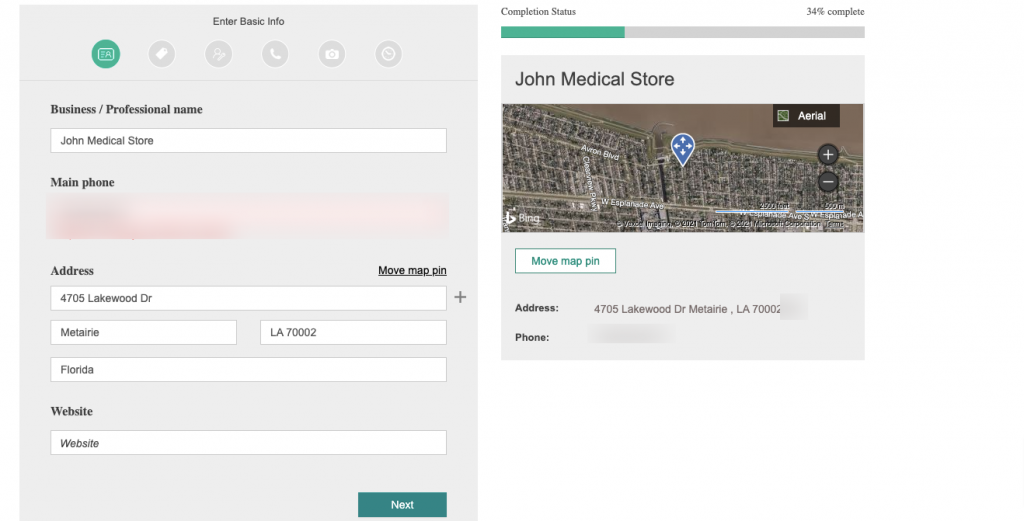1024x521 pixels.
Task: Focus the Website input field
Action: (248, 443)
